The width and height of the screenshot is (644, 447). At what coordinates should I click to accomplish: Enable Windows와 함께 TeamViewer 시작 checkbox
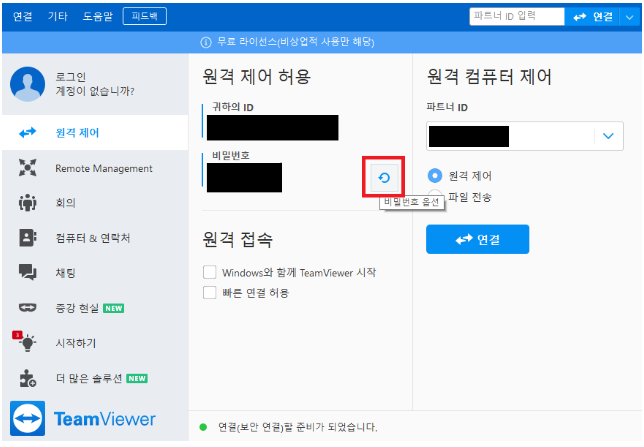click(209, 272)
